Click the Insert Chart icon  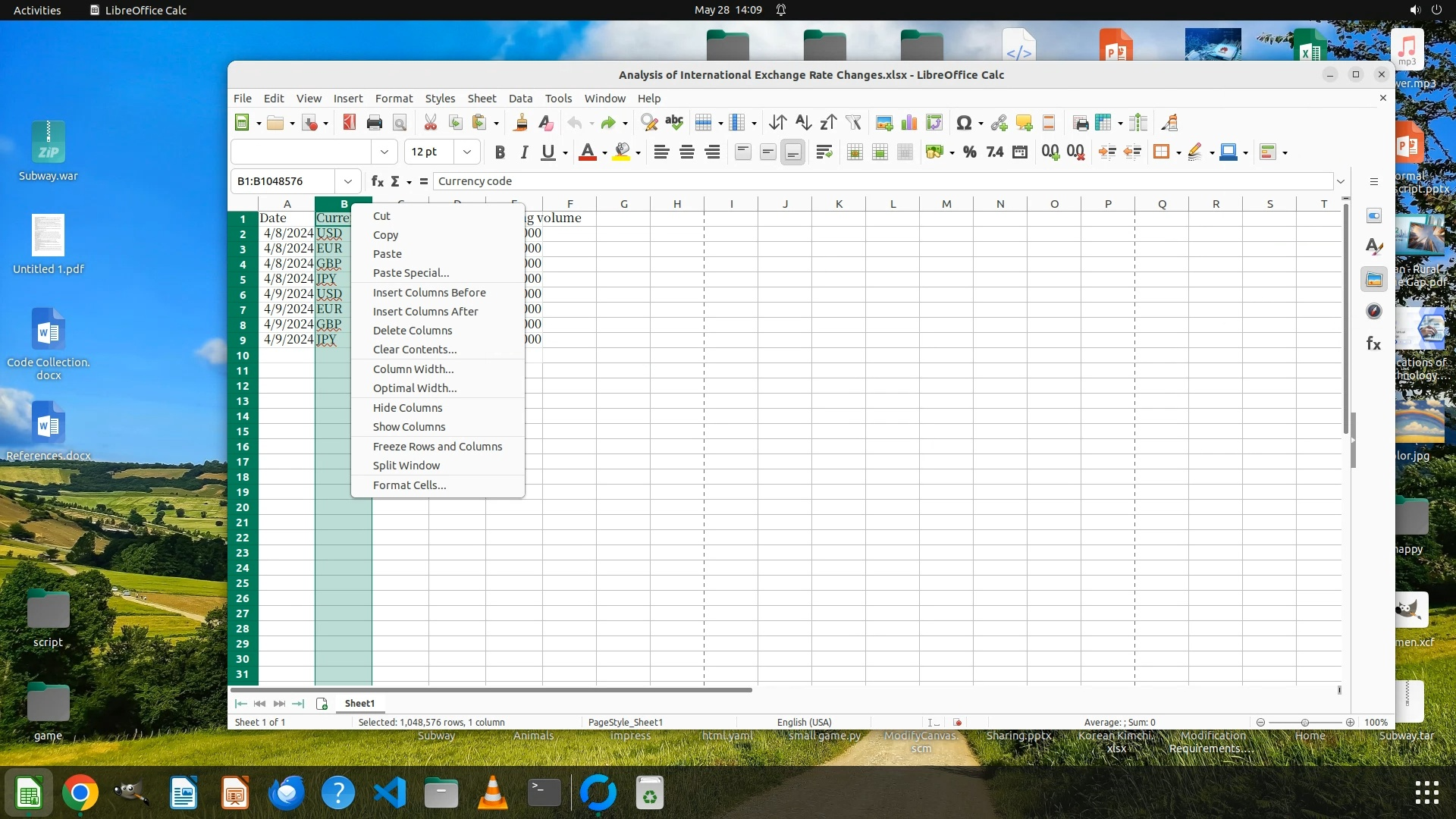point(909,123)
